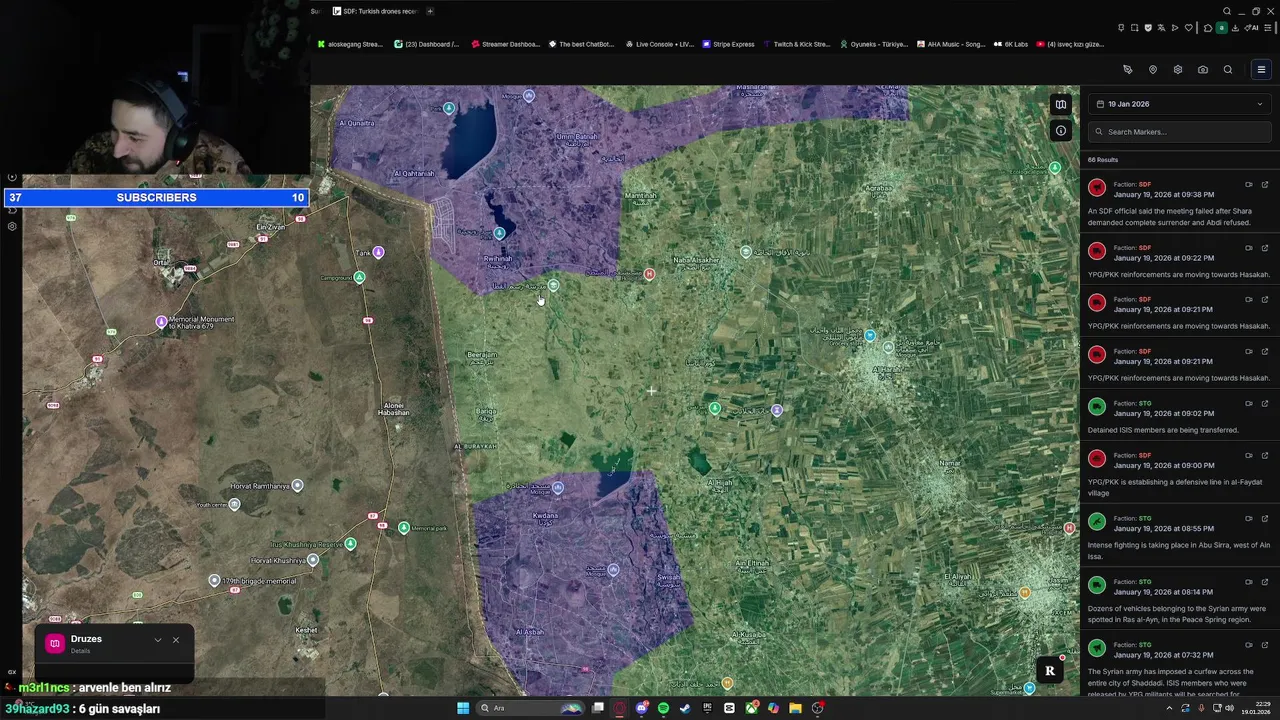
Task: Select the Ras al-Ayn vehicles spotted entry
Action: point(1179,600)
